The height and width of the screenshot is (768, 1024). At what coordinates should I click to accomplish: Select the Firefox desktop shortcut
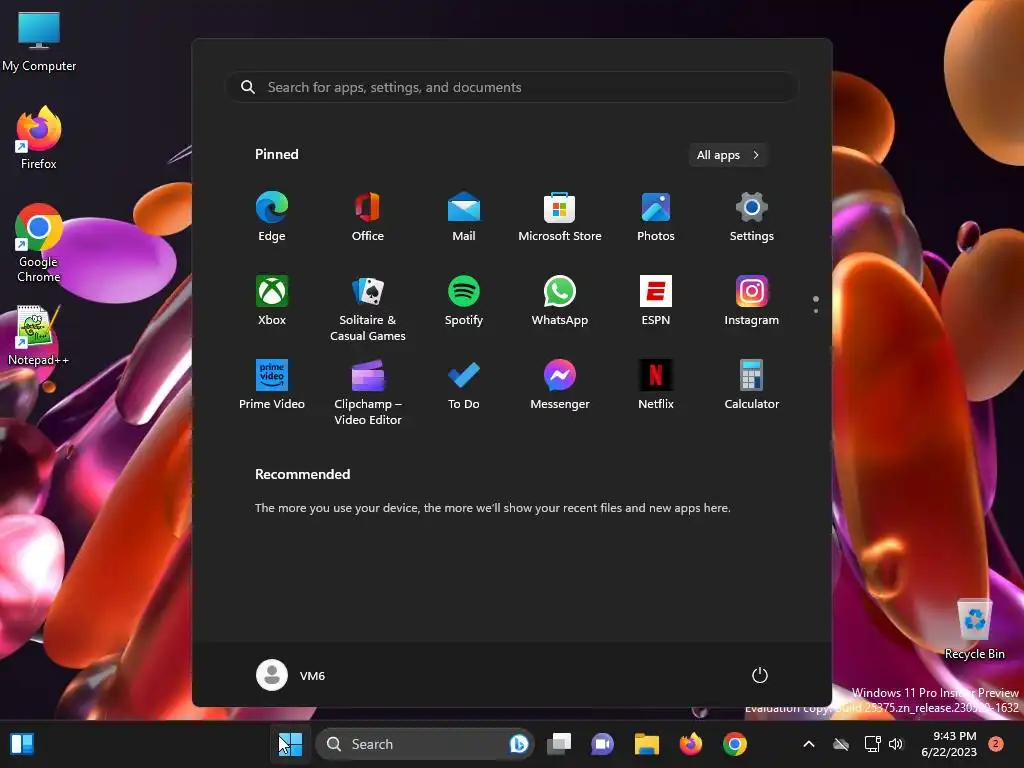[39, 138]
